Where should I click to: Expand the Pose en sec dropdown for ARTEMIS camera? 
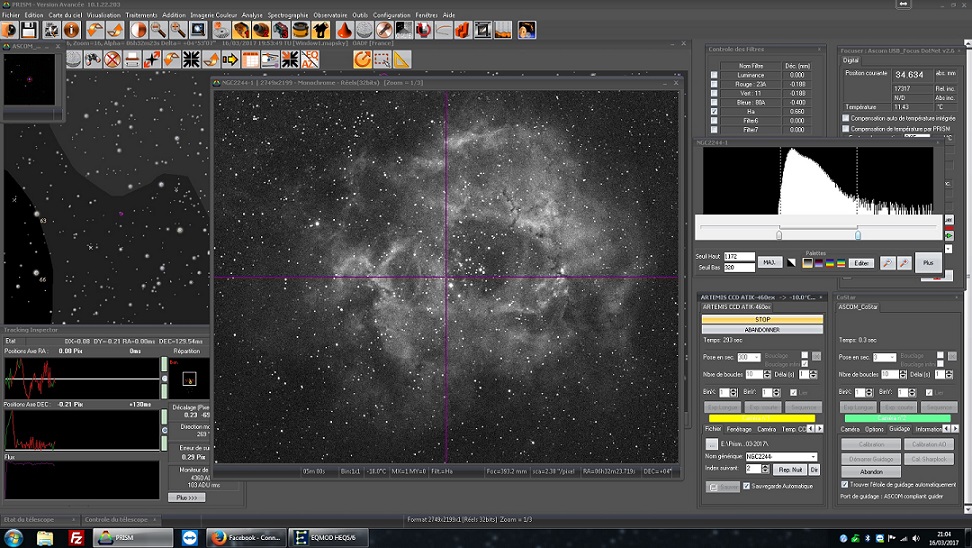pos(756,357)
